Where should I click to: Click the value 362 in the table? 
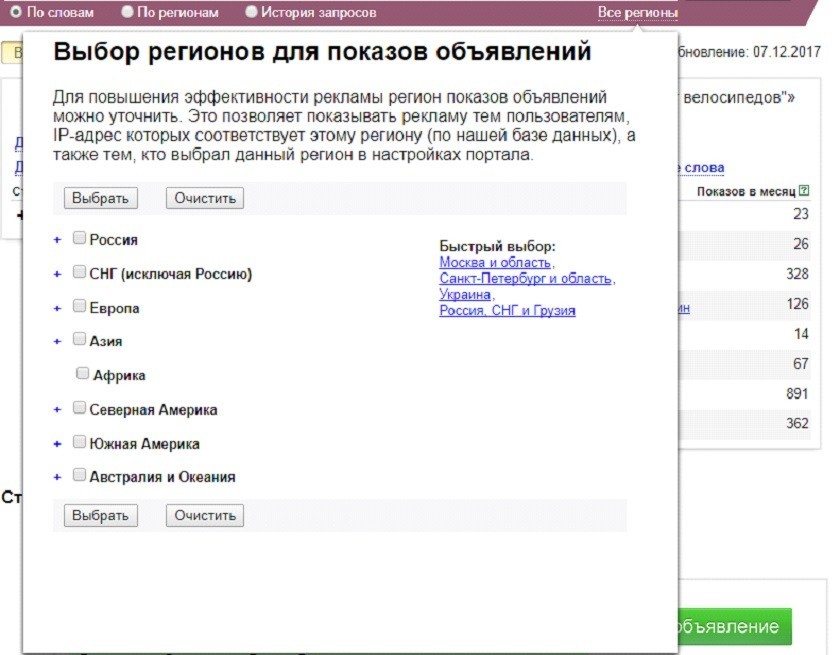(x=797, y=423)
